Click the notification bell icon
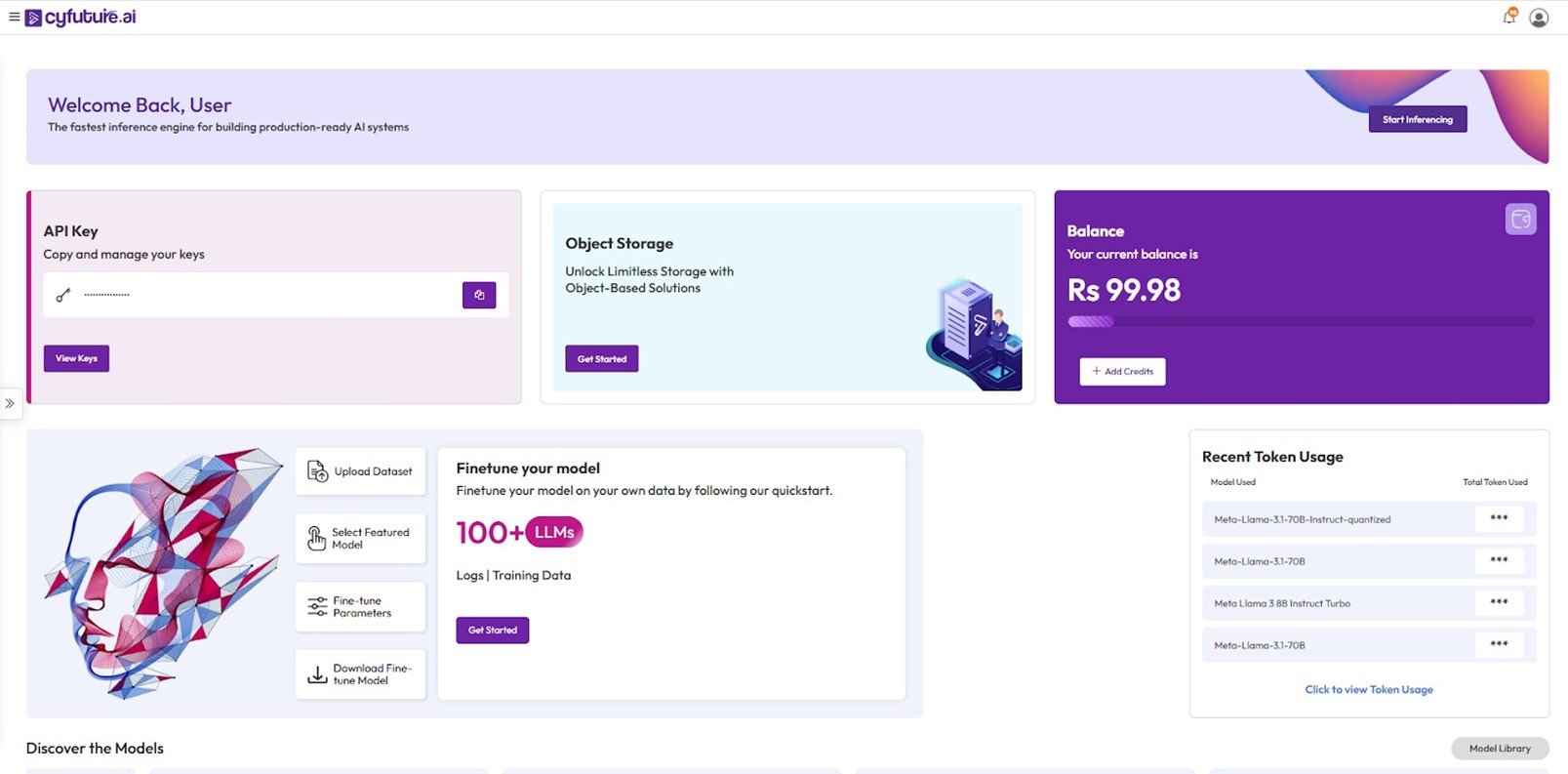 [1509, 17]
